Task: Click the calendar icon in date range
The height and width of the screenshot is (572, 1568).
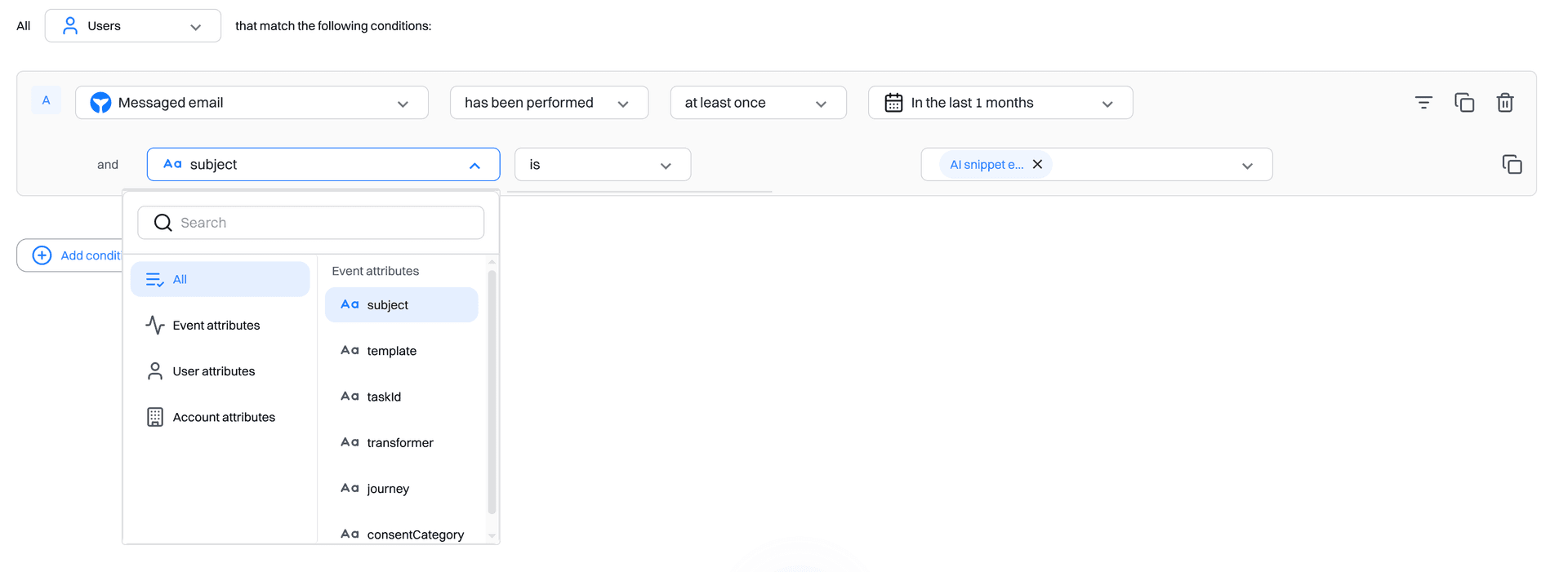Action: pyautogui.click(x=893, y=103)
